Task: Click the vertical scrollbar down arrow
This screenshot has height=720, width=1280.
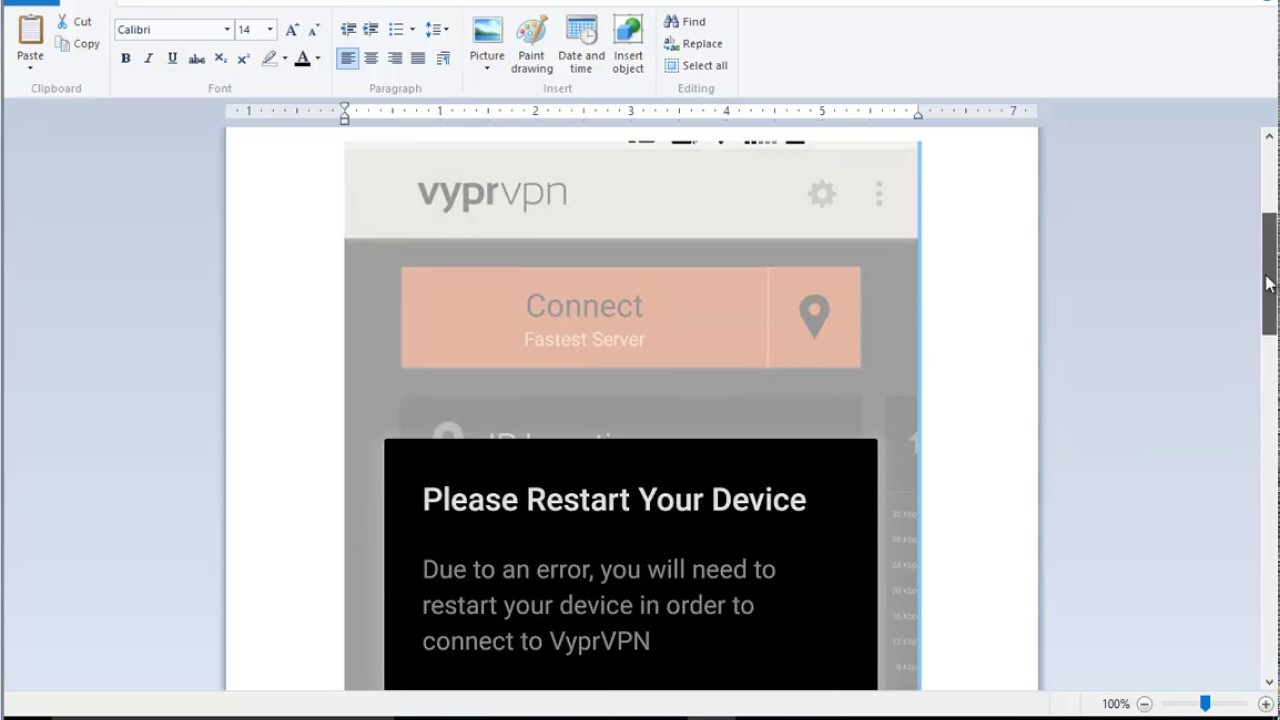Action: coord(1269,682)
